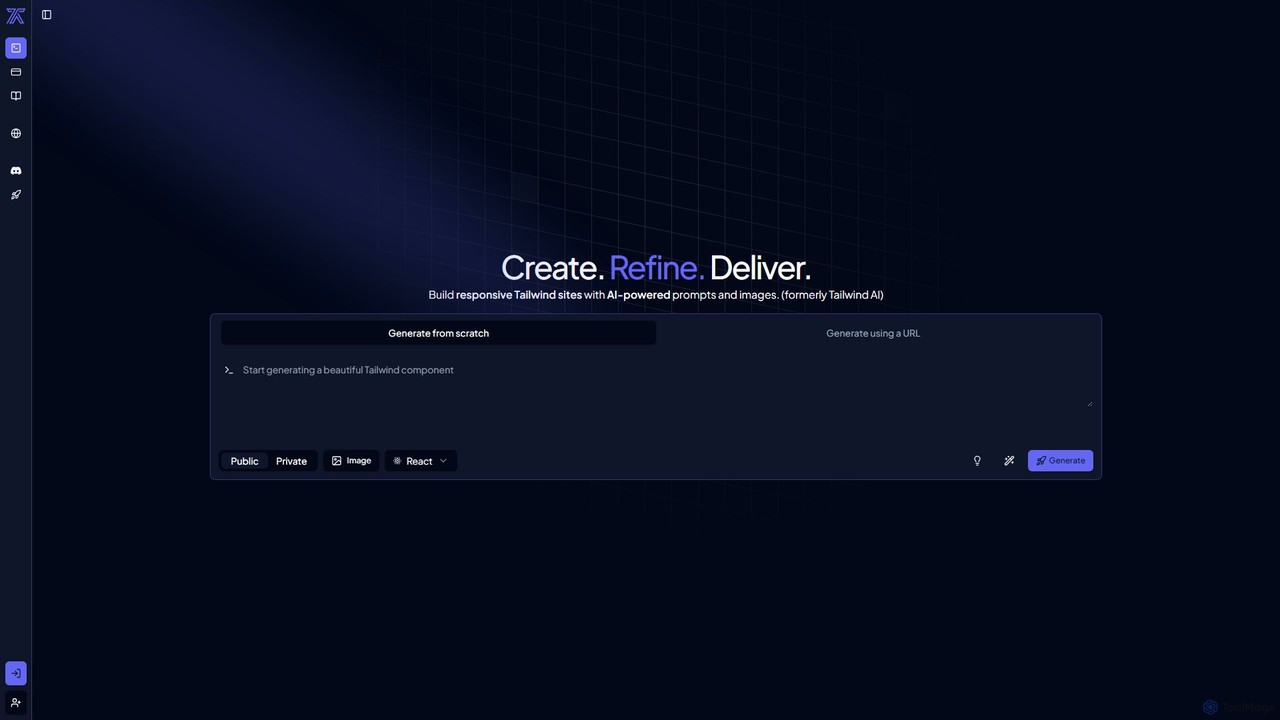Viewport: 1280px width, 720px height.
Task: Click the globe icon in the sidebar
Action: [x=16, y=133]
